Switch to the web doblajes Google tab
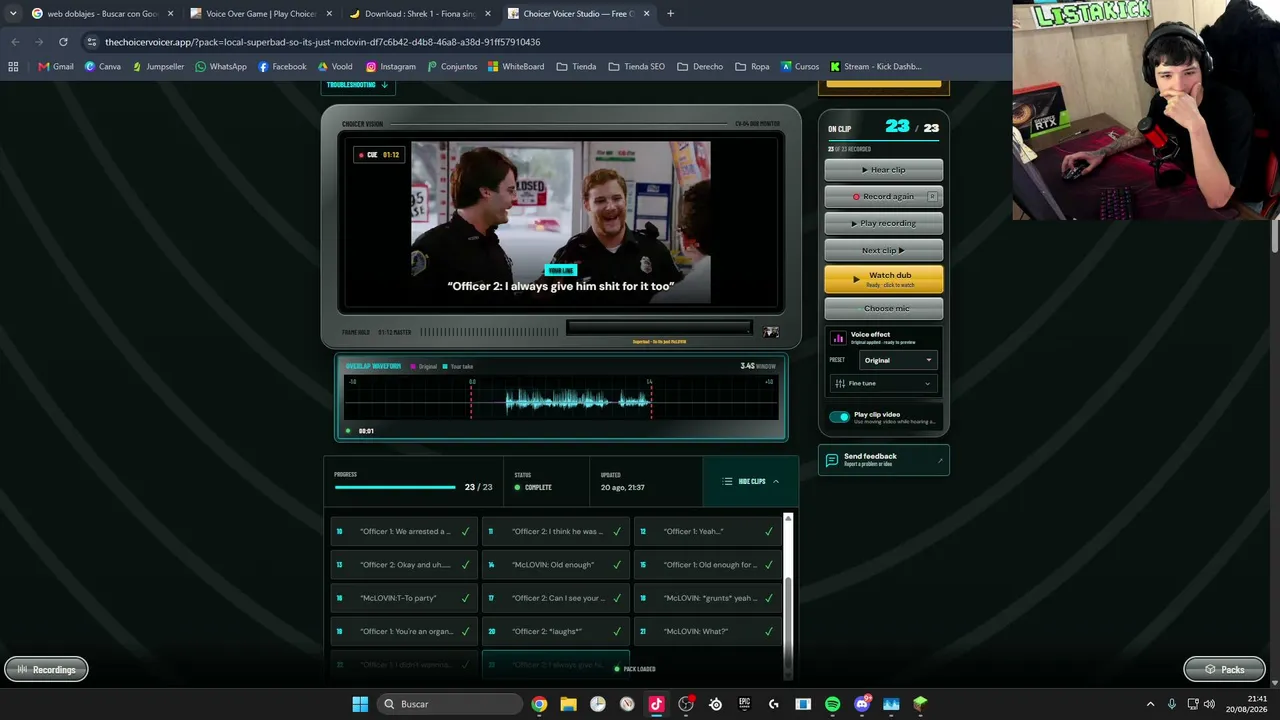 coord(102,14)
